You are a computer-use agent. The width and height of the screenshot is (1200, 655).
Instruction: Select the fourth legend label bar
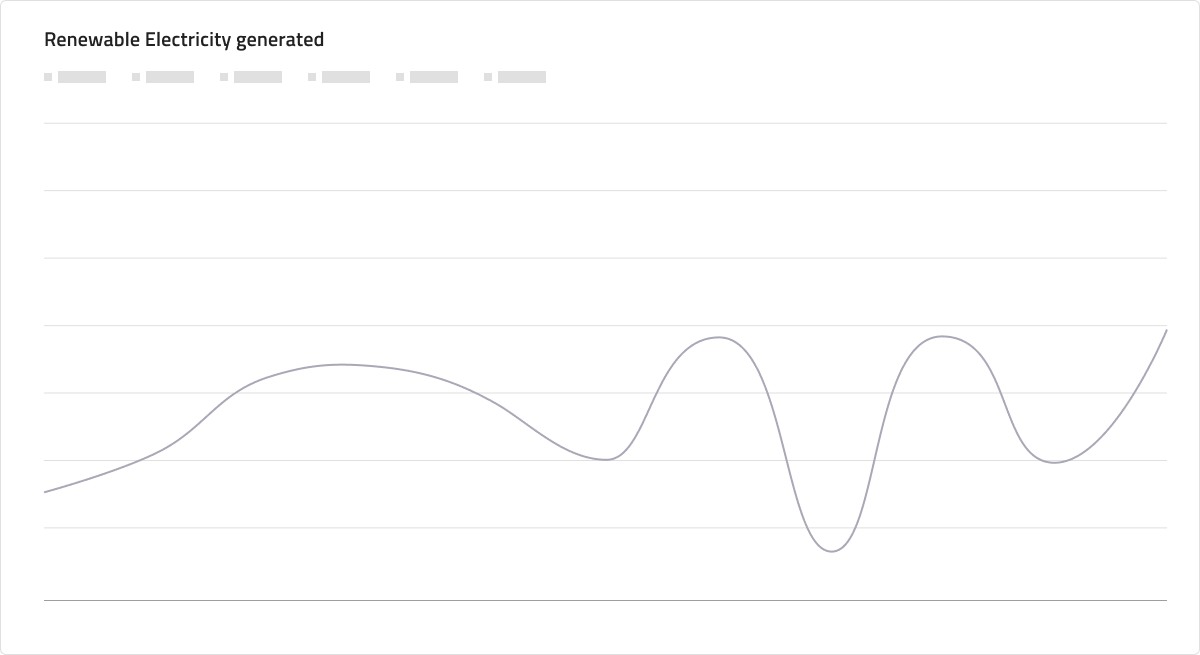[x=346, y=77]
